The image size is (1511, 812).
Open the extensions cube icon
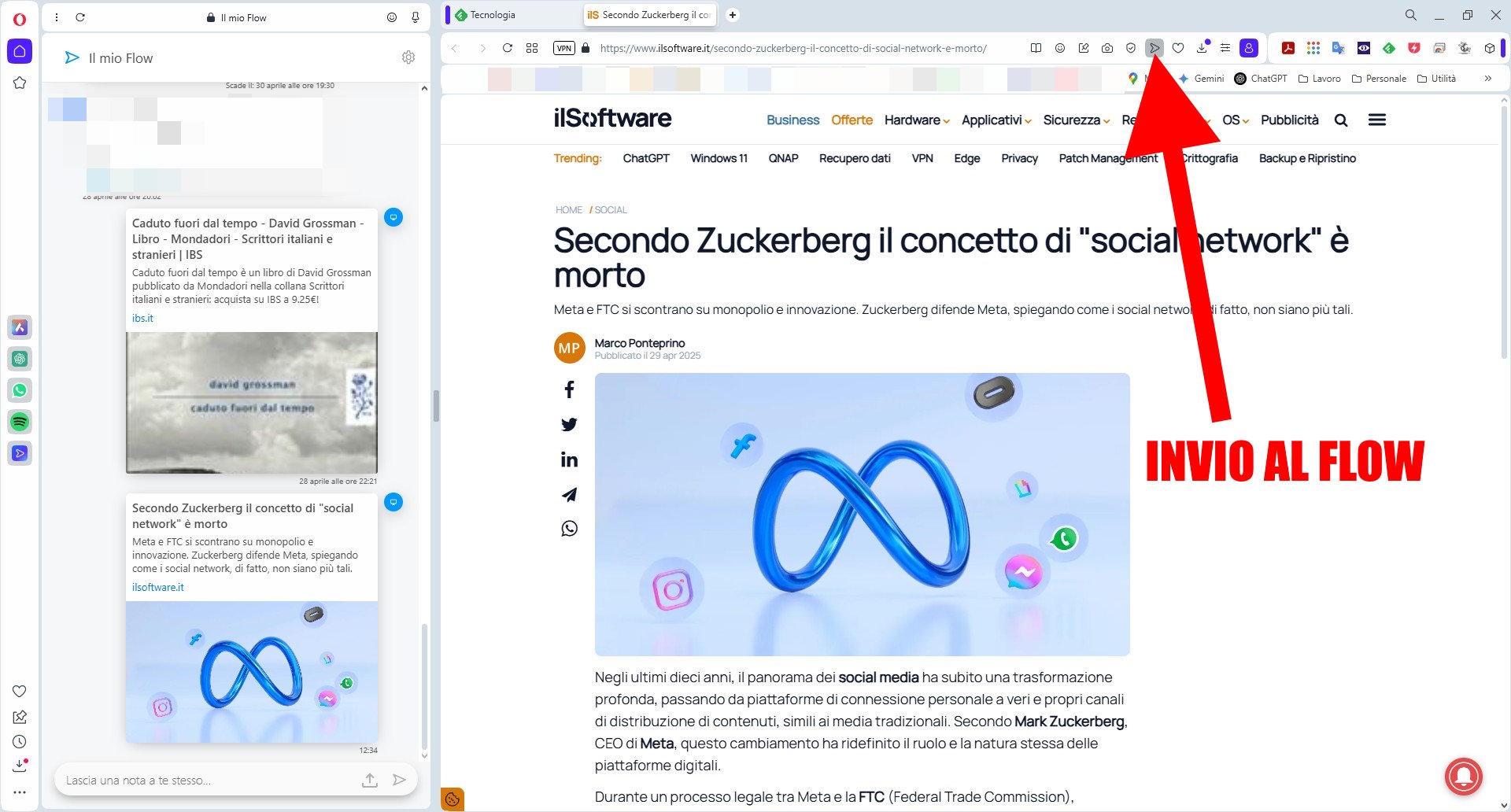[1490, 48]
